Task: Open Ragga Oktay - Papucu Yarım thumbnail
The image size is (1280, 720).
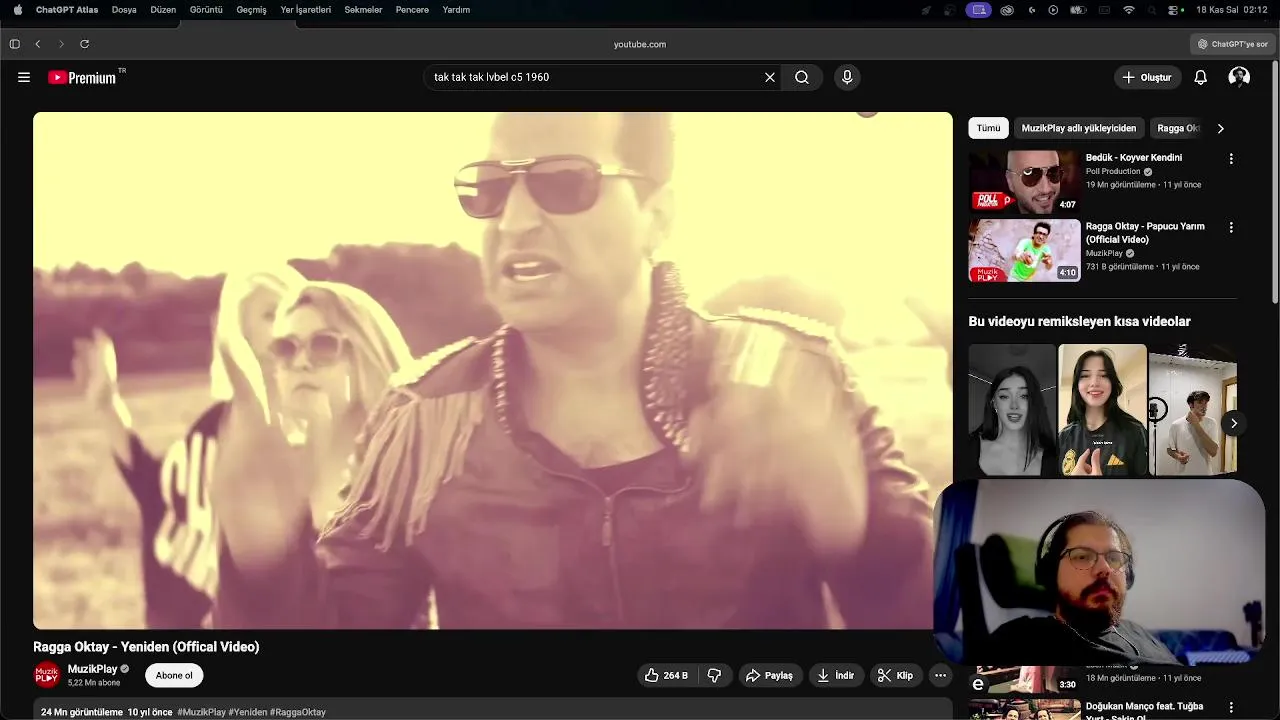Action: coord(1024,250)
